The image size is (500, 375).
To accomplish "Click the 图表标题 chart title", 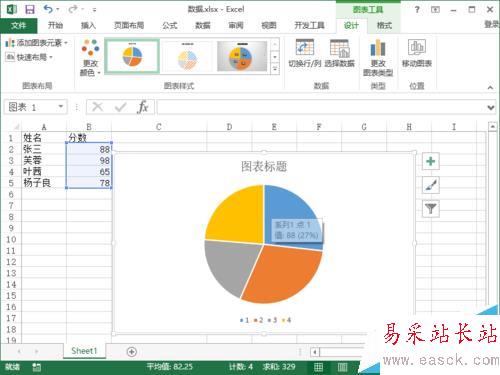I will 264,166.
